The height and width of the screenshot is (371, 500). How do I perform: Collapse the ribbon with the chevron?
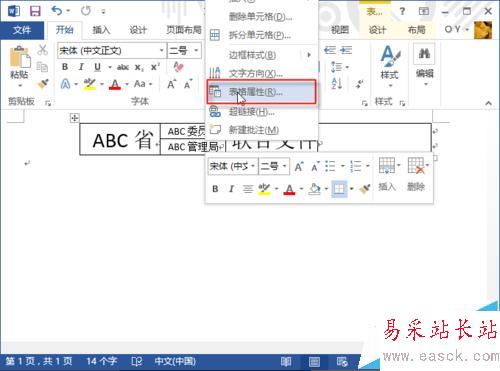pos(488,103)
